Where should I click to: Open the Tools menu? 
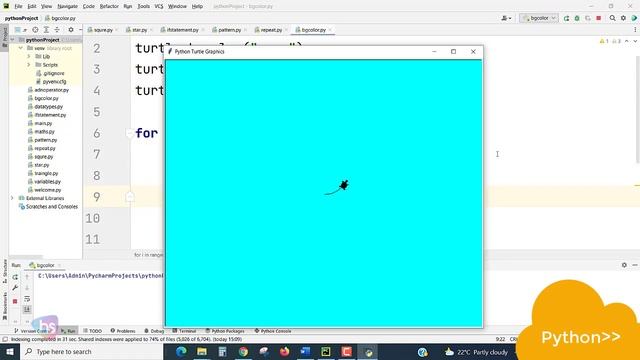point(143,7)
